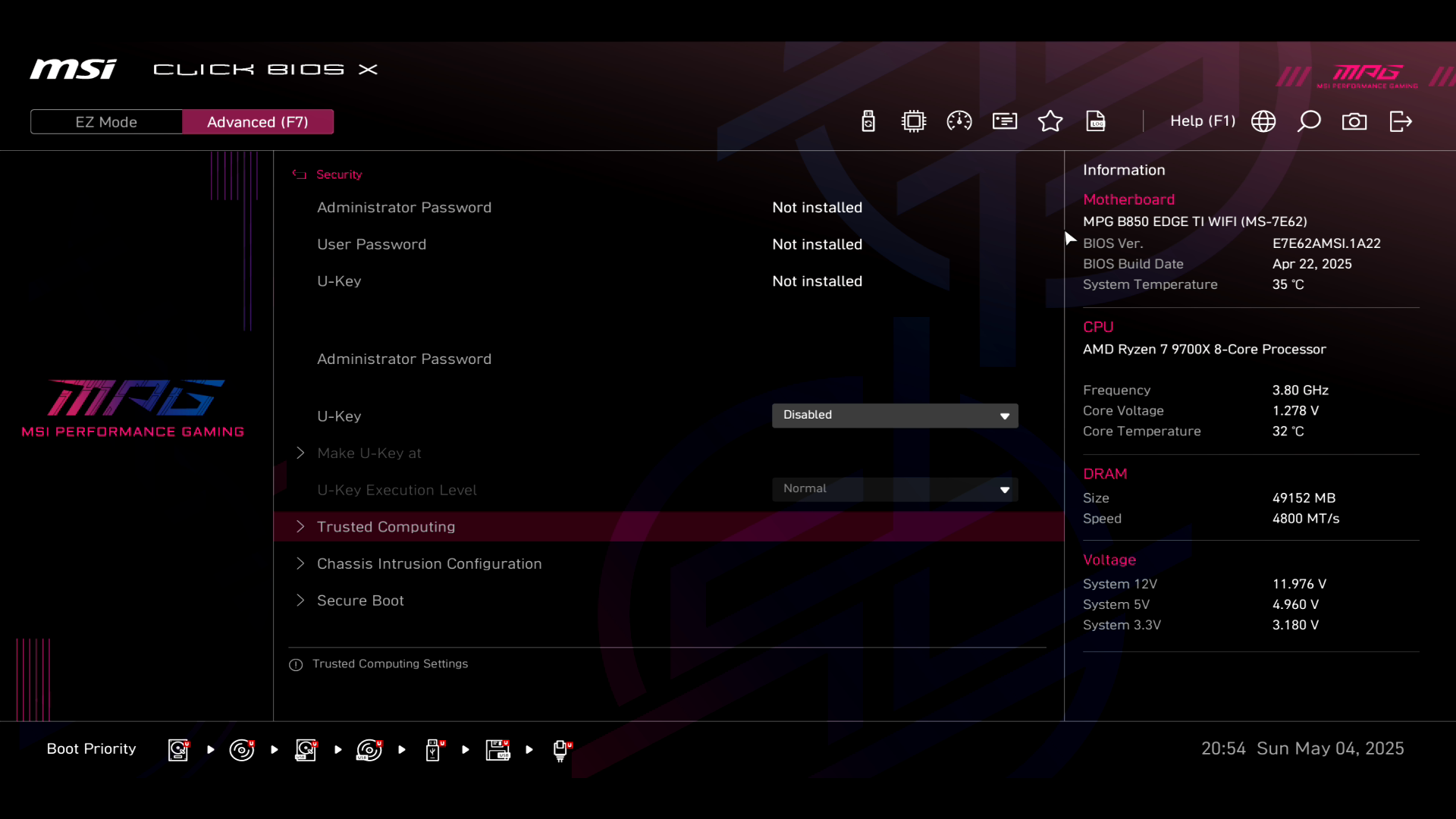Expand Chassis Intrusion Configuration
This screenshot has width=1456, height=819.
click(x=428, y=563)
